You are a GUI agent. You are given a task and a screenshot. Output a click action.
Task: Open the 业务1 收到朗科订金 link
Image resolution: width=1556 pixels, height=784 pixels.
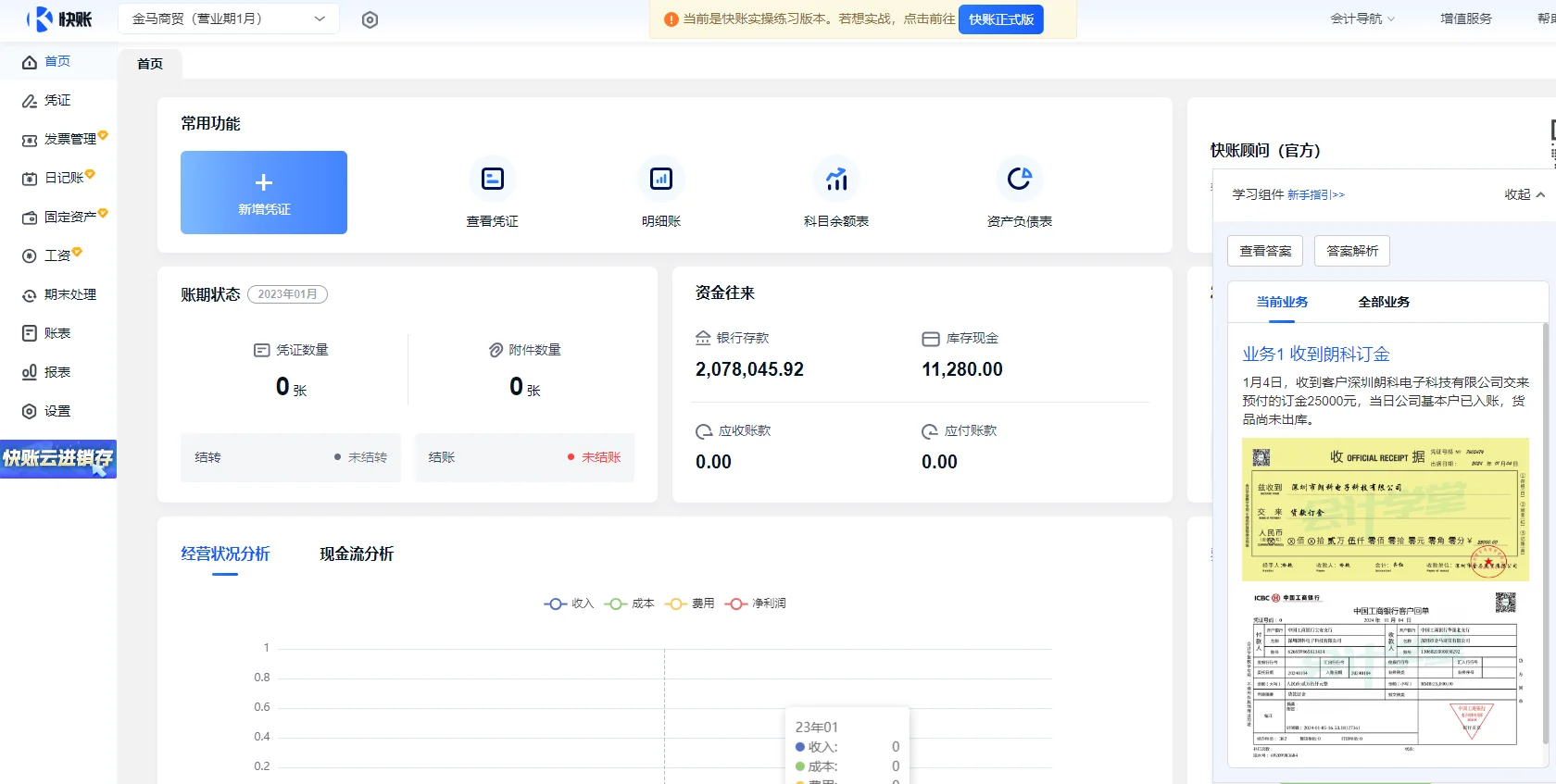click(1316, 355)
